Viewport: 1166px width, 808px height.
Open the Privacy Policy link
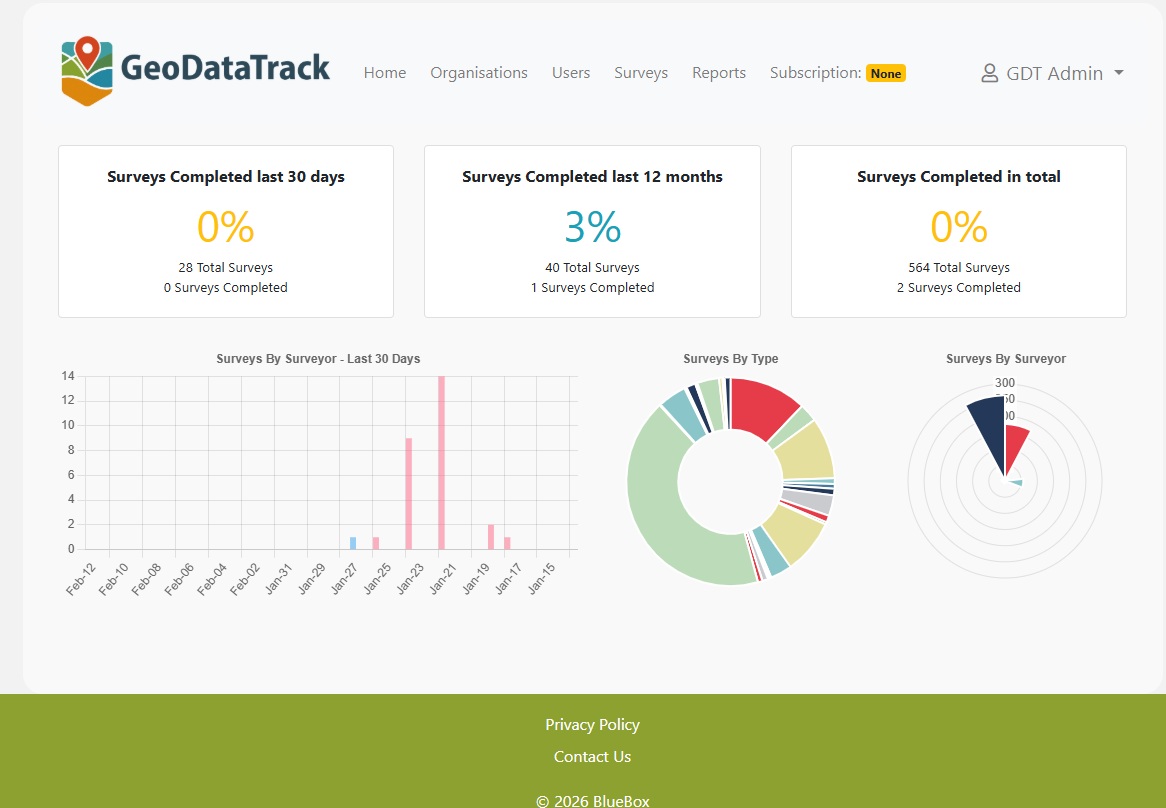pyautogui.click(x=592, y=724)
